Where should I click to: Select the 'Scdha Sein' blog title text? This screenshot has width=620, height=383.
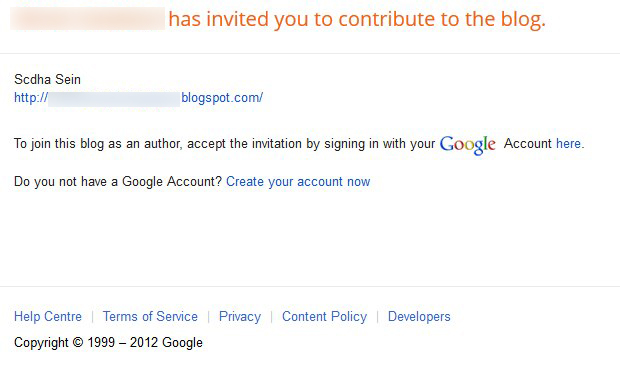coord(47,79)
